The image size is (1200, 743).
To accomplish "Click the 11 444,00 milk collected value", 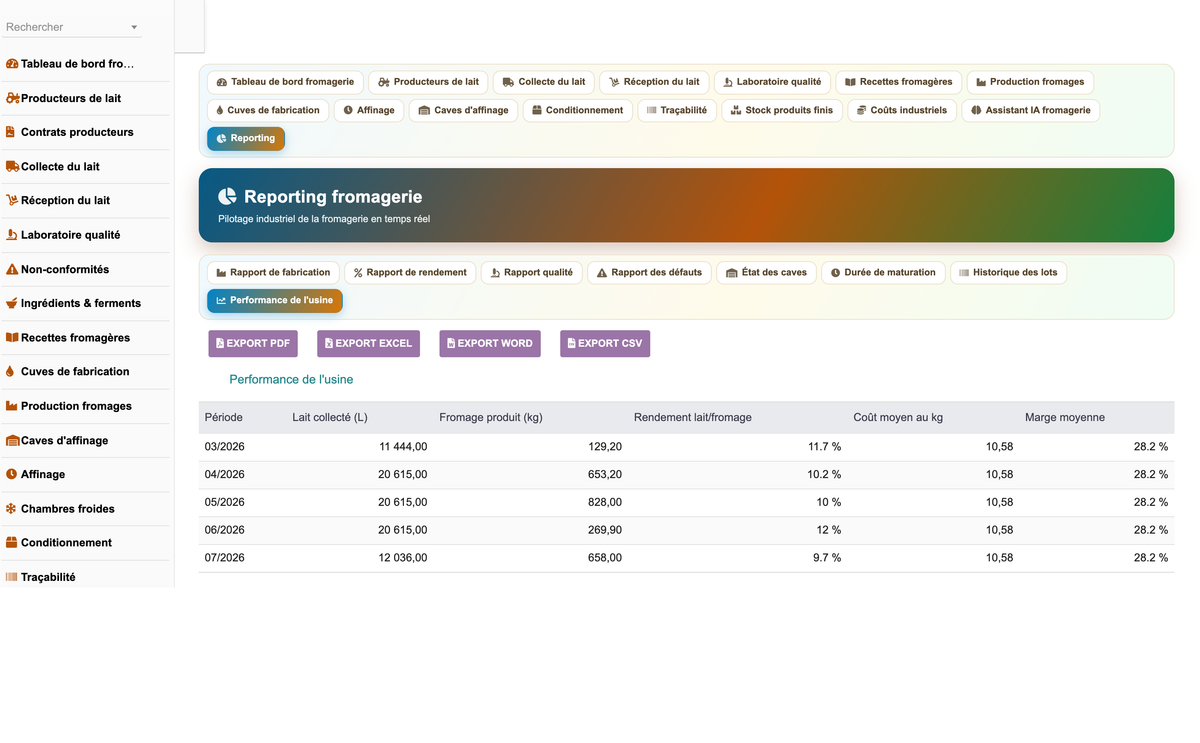I will click(403, 447).
